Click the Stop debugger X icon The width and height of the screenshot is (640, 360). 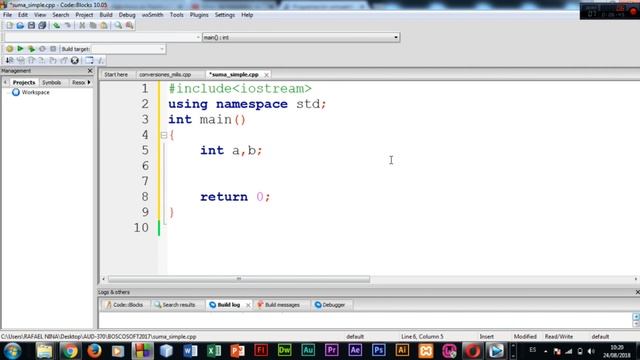coord(75,60)
